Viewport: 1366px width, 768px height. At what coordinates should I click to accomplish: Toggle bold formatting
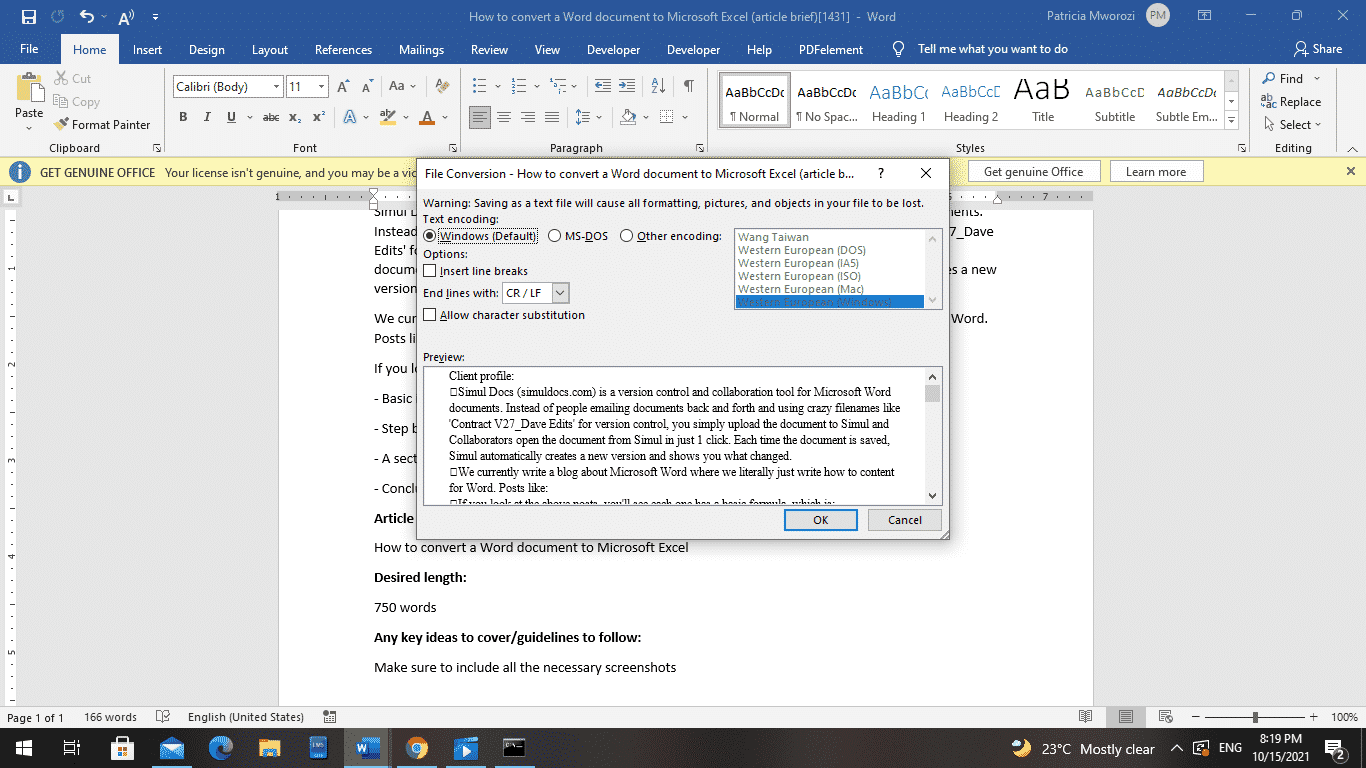point(183,116)
